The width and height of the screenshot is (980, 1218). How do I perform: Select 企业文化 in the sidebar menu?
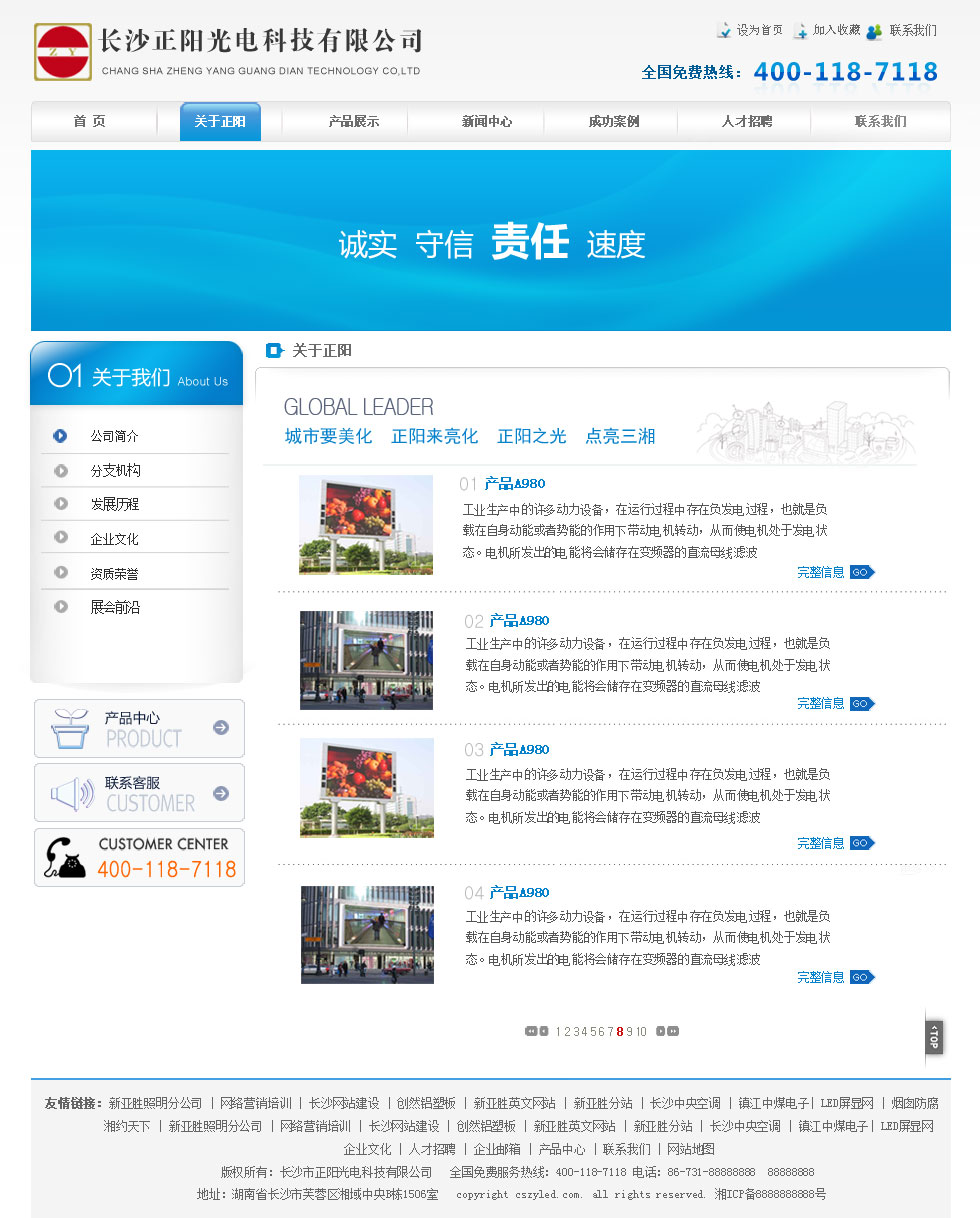(115, 539)
